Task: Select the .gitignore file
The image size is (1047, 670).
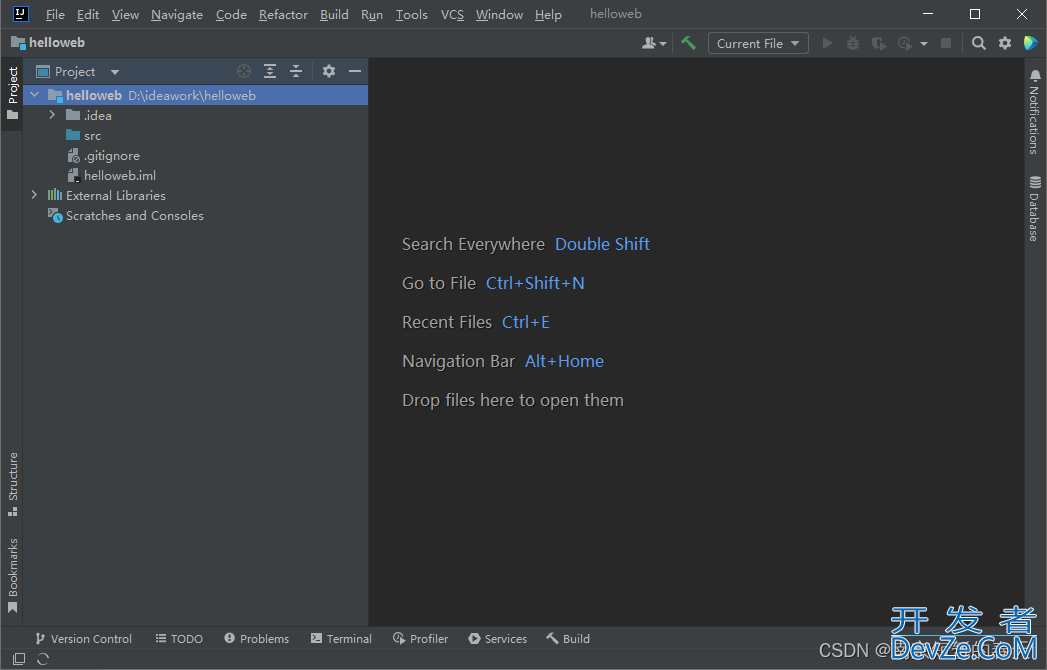Action: (103, 156)
